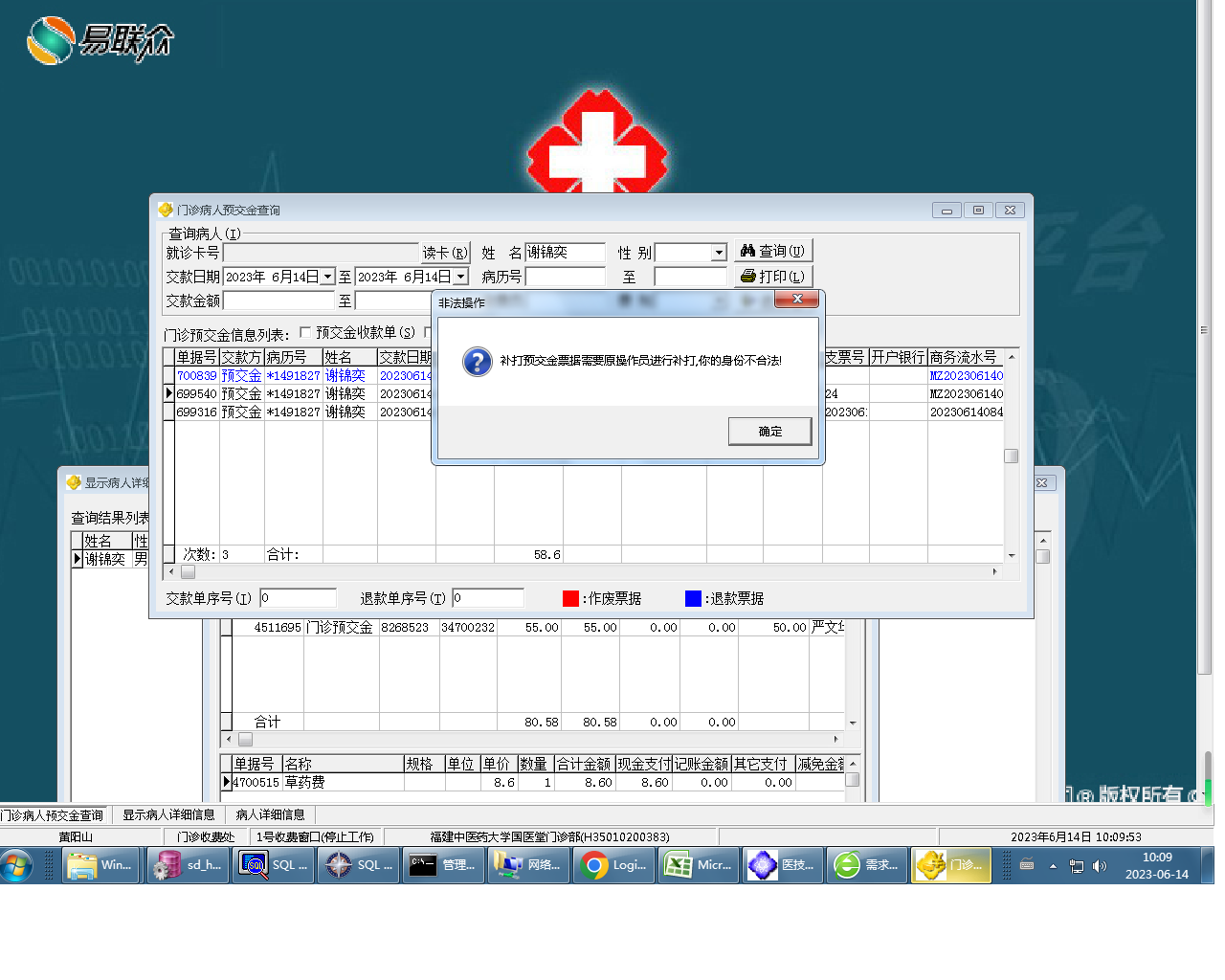
Task: Switch to the 病人详细信息 tab
Action: pos(271,815)
